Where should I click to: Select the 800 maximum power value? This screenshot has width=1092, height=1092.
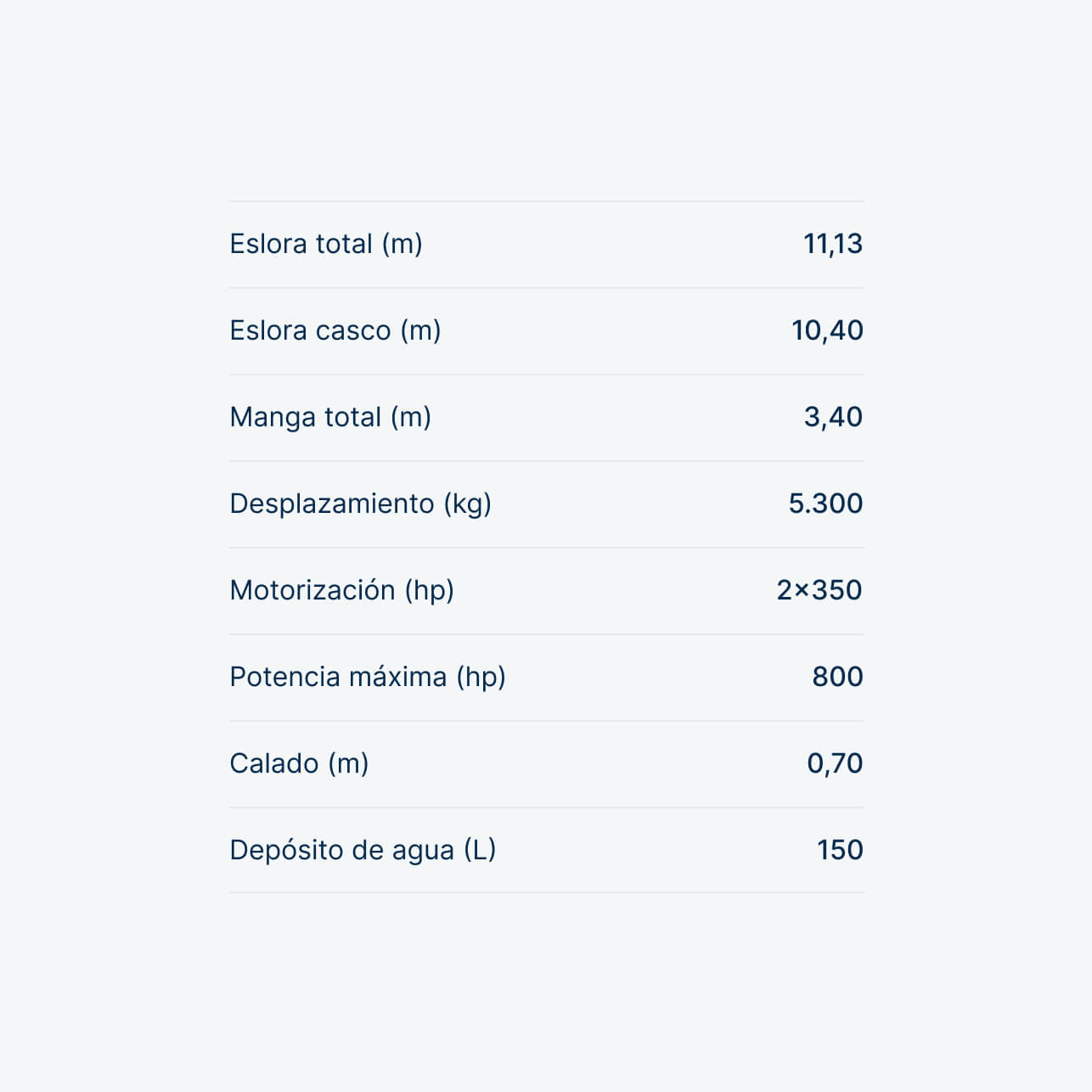pyautogui.click(x=837, y=678)
